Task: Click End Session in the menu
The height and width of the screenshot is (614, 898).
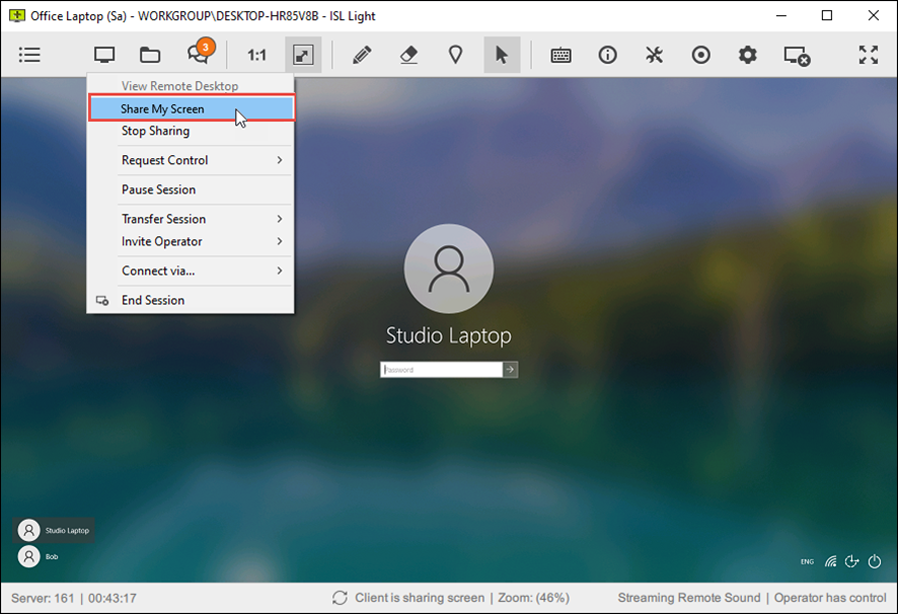Action: point(153,300)
